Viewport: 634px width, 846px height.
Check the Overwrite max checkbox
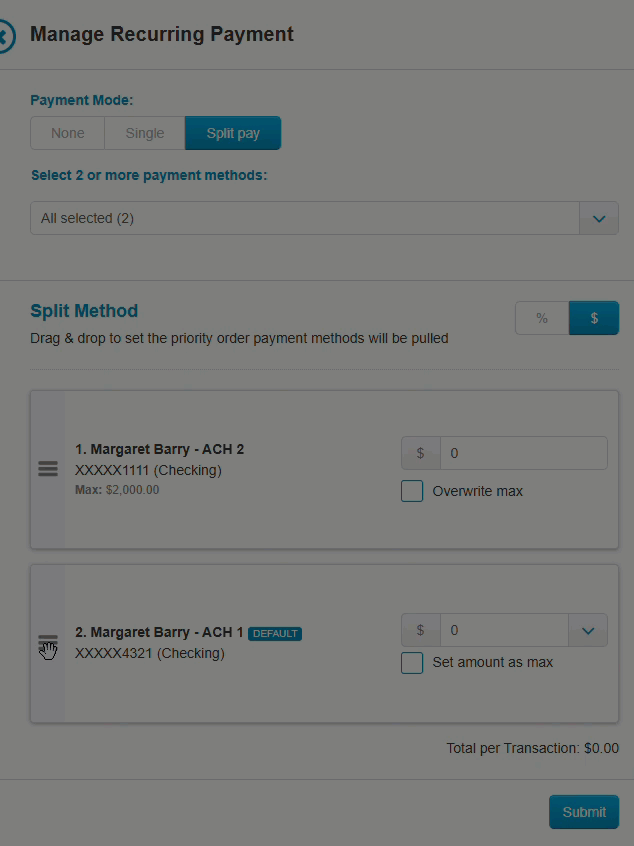click(x=412, y=491)
